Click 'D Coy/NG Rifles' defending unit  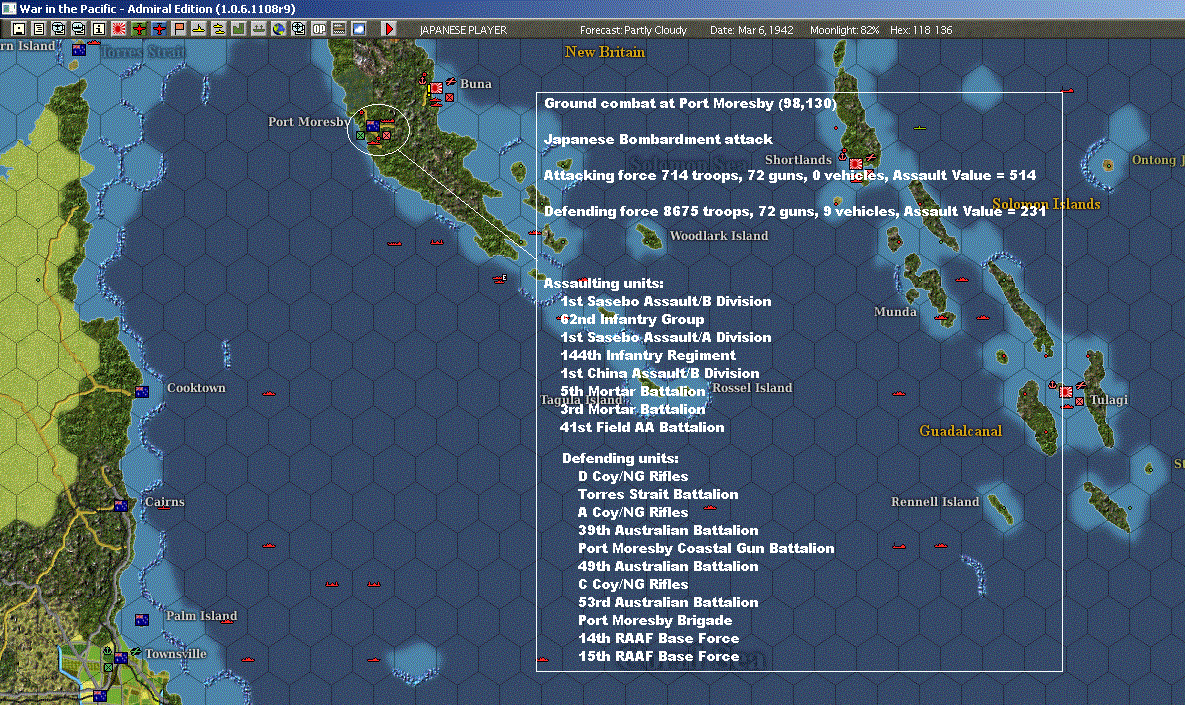click(x=633, y=477)
